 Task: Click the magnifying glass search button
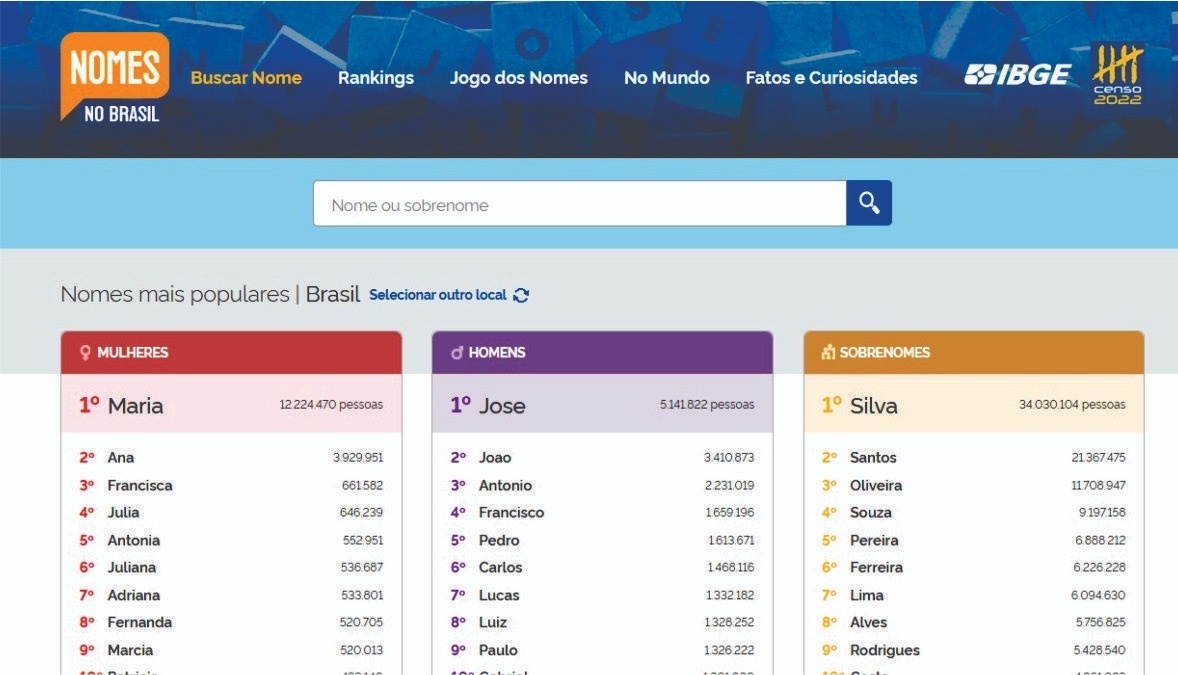[x=868, y=203]
